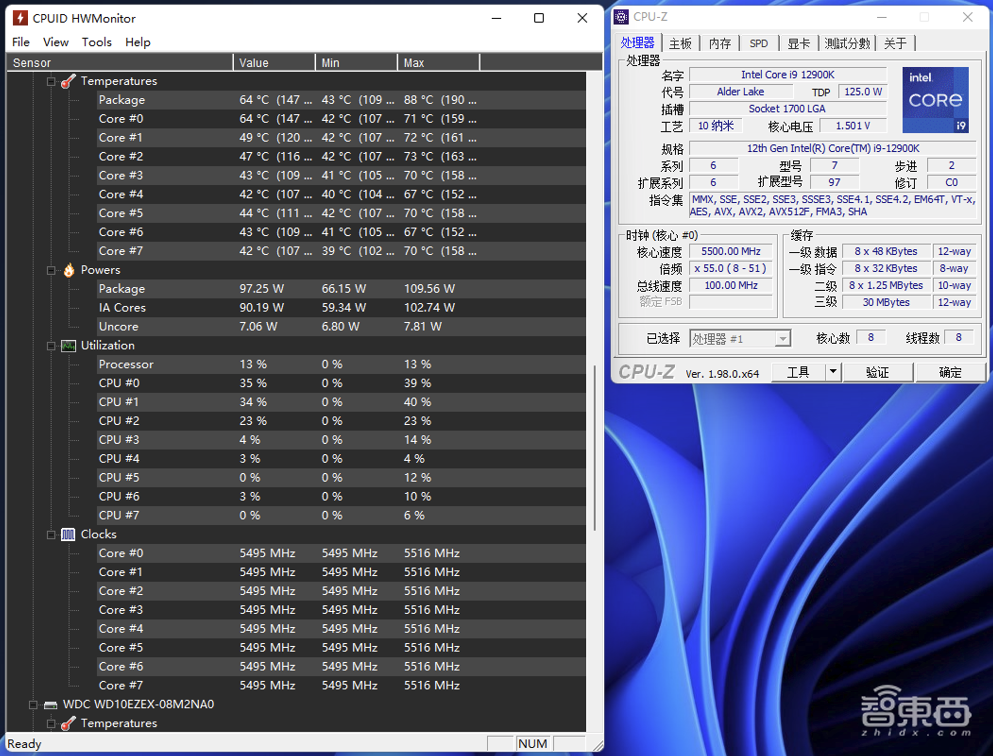Click the HWMonitor vertical scrollbar
993x756 pixels.
(x=595, y=450)
